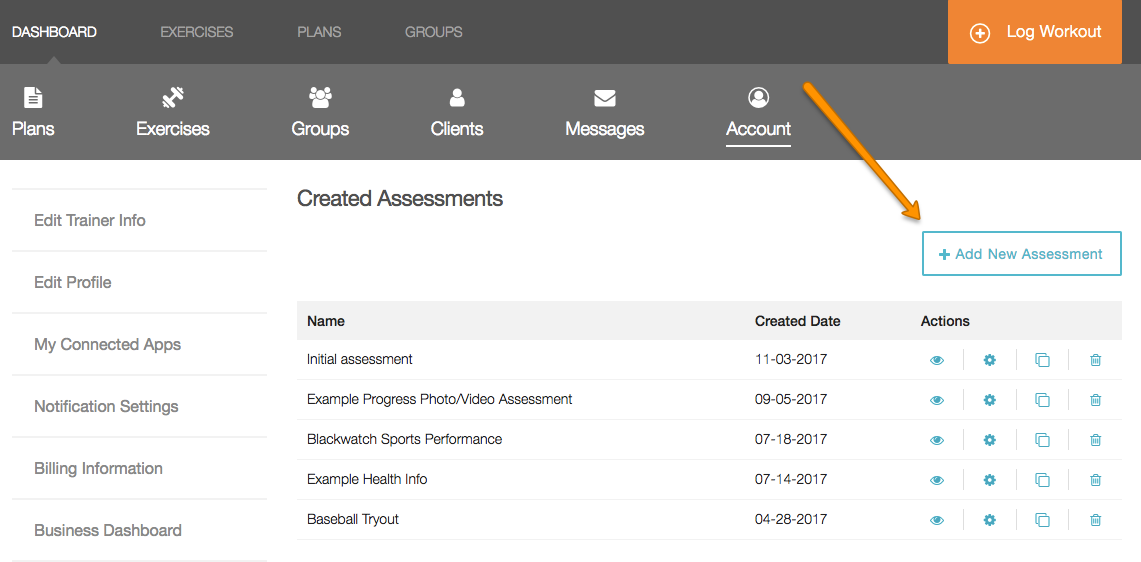Click Example Progress Photo/Video Assessment name
Image resolution: width=1141 pixels, height=562 pixels.
440,399
